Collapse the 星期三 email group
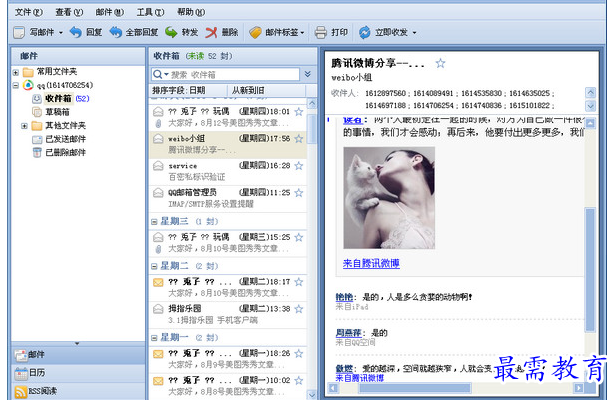 tap(154, 222)
